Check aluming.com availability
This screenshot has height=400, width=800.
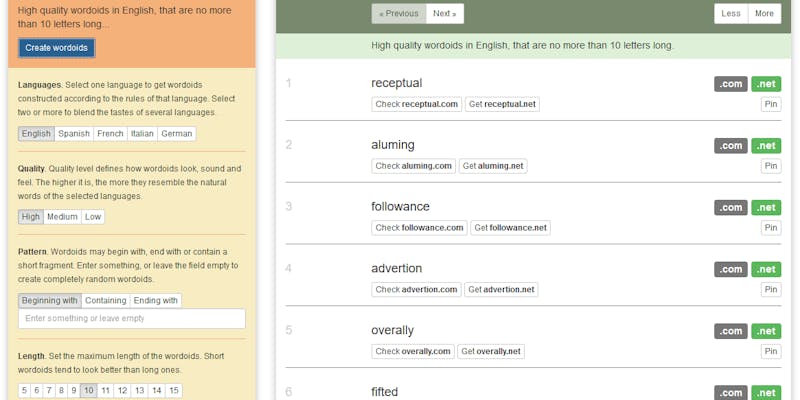pos(414,166)
